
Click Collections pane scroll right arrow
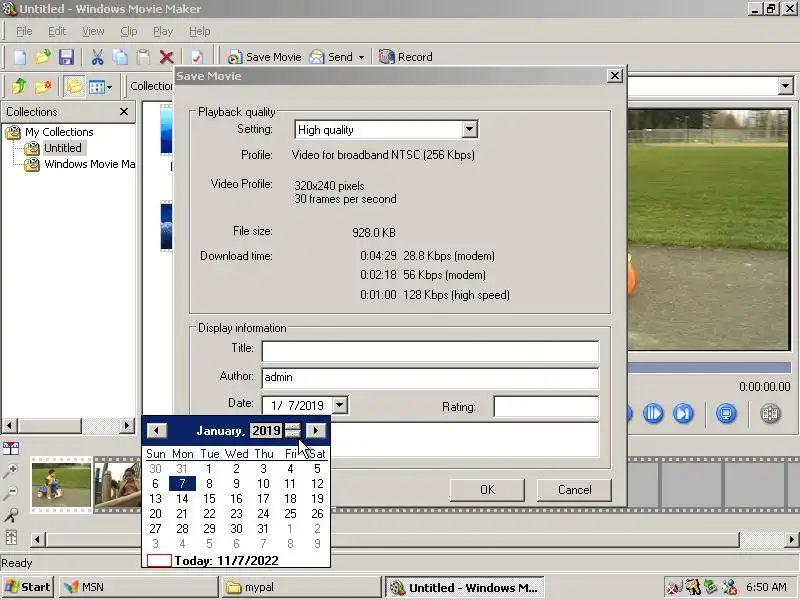click(x=127, y=425)
